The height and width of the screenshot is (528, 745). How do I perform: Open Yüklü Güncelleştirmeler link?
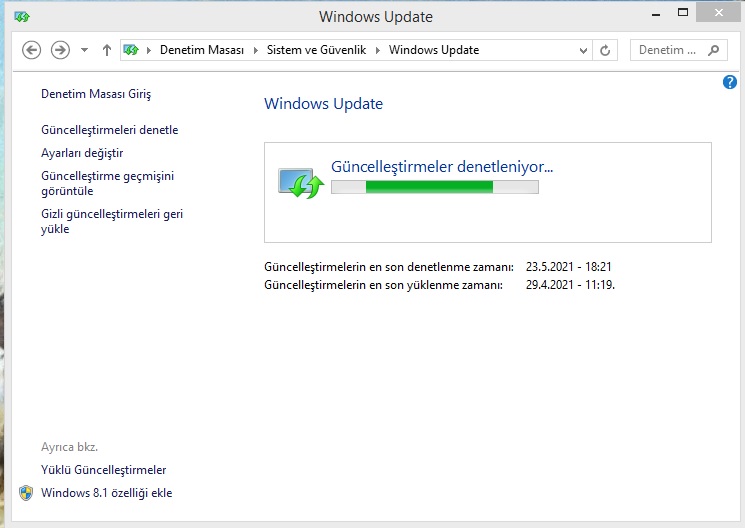[x=104, y=470]
